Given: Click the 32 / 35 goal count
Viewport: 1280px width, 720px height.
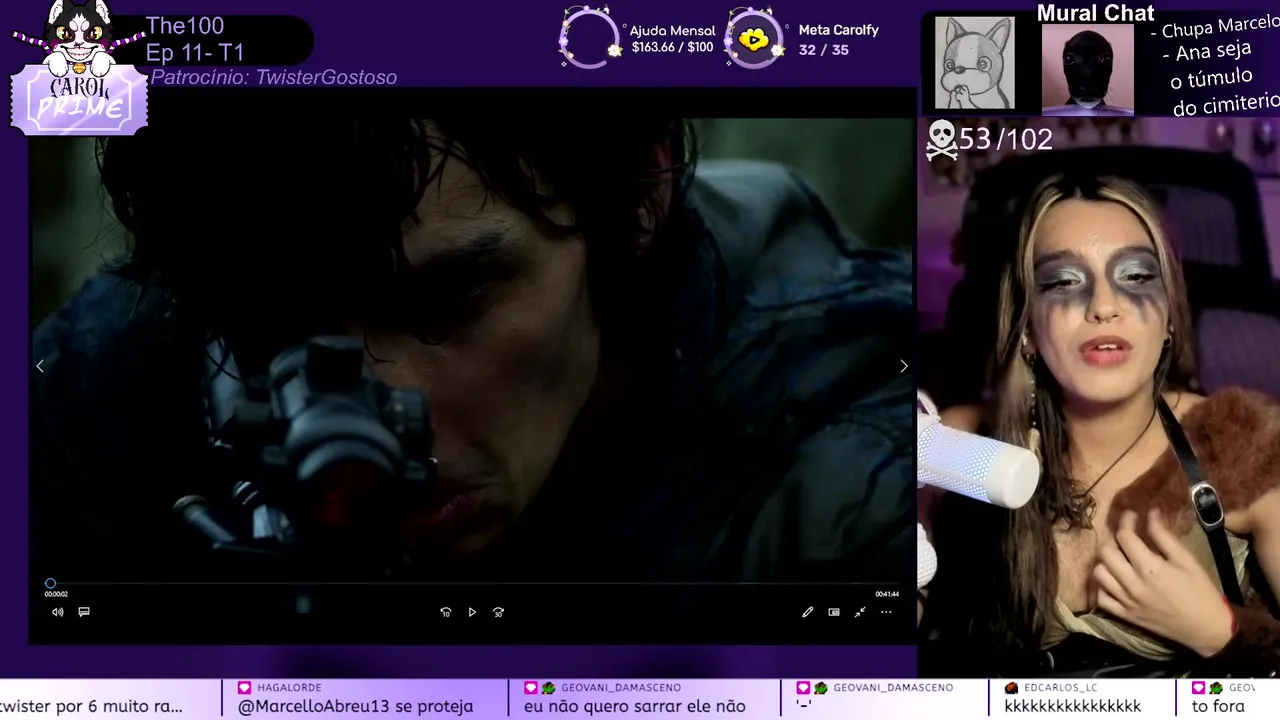Looking at the screenshot, I should coord(824,49).
